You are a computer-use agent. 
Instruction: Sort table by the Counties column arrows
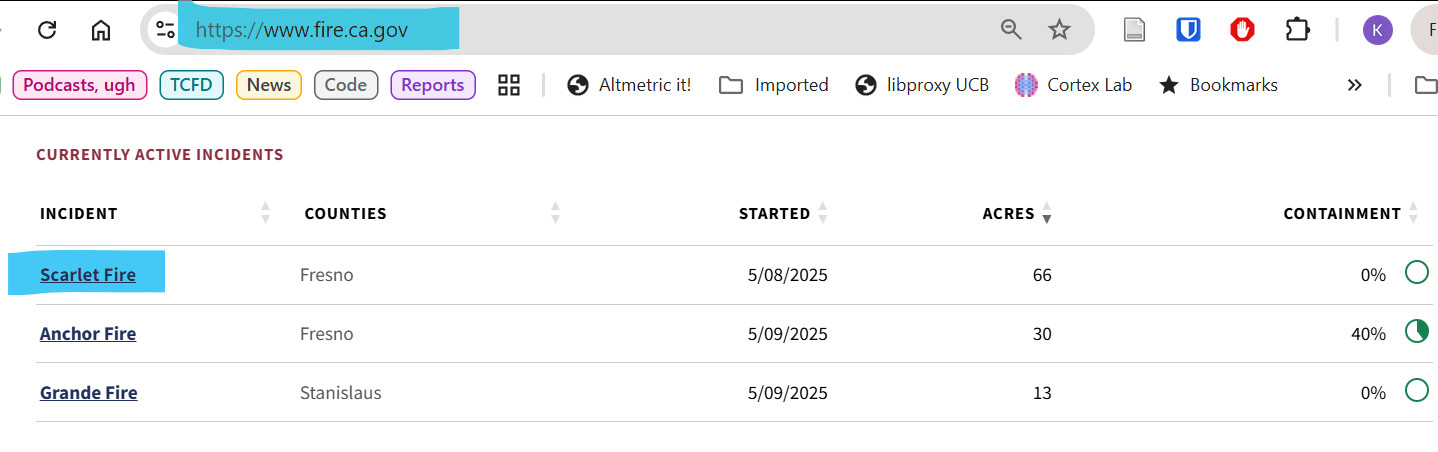coord(555,213)
